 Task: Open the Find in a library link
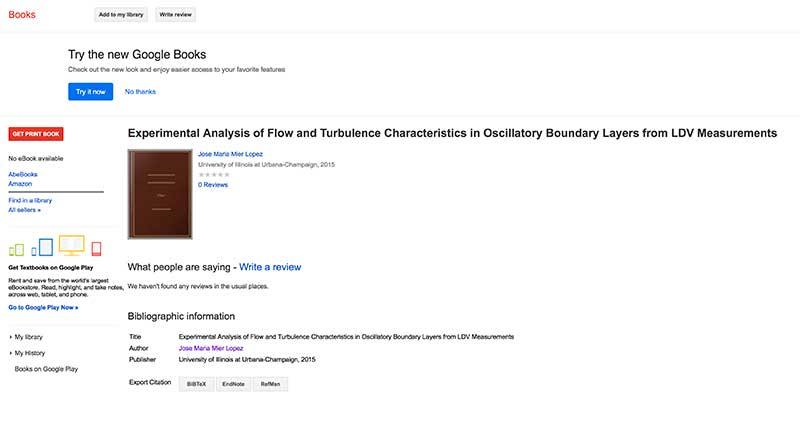click(30, 201)
